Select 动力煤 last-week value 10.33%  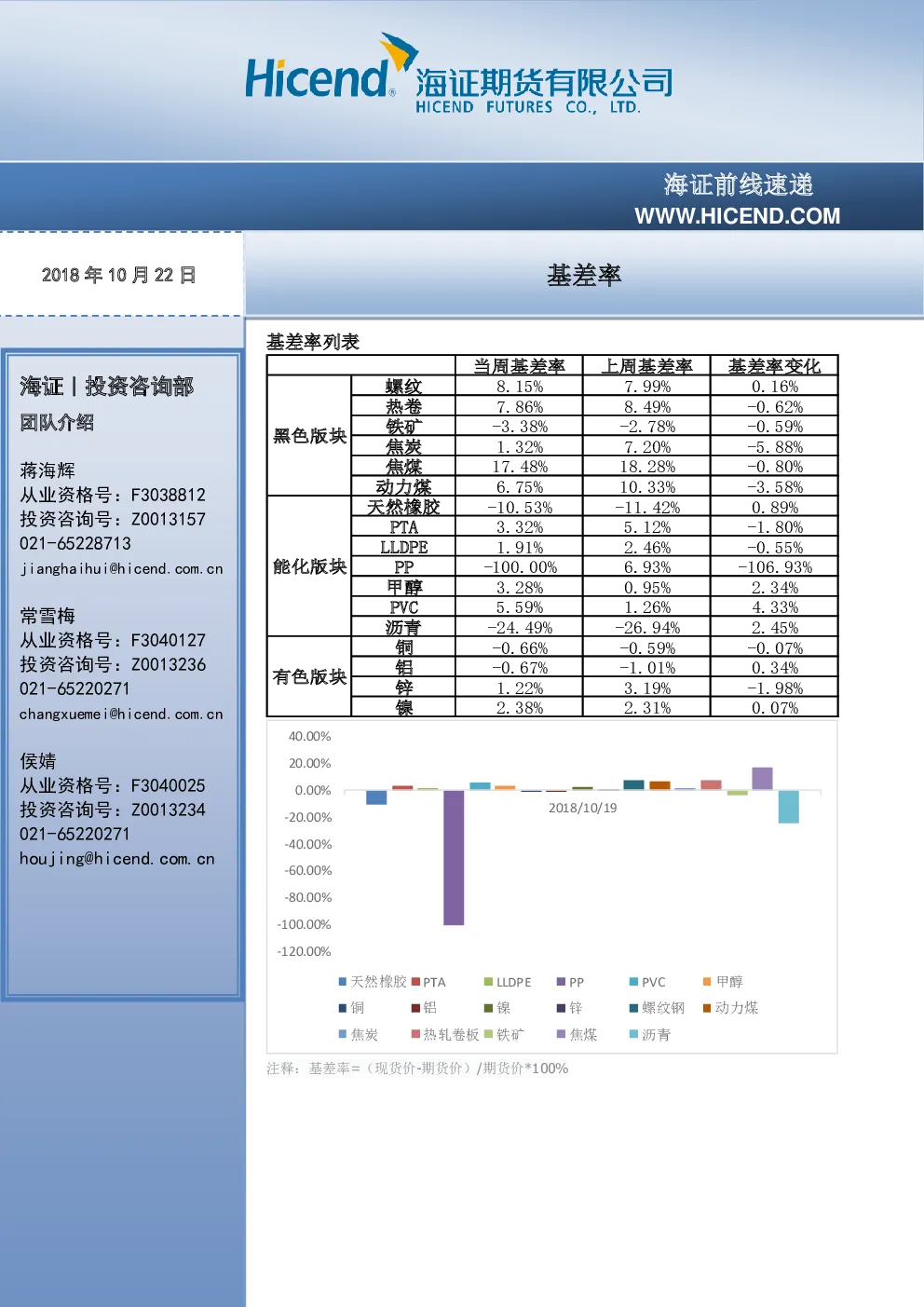pos(647,487)
